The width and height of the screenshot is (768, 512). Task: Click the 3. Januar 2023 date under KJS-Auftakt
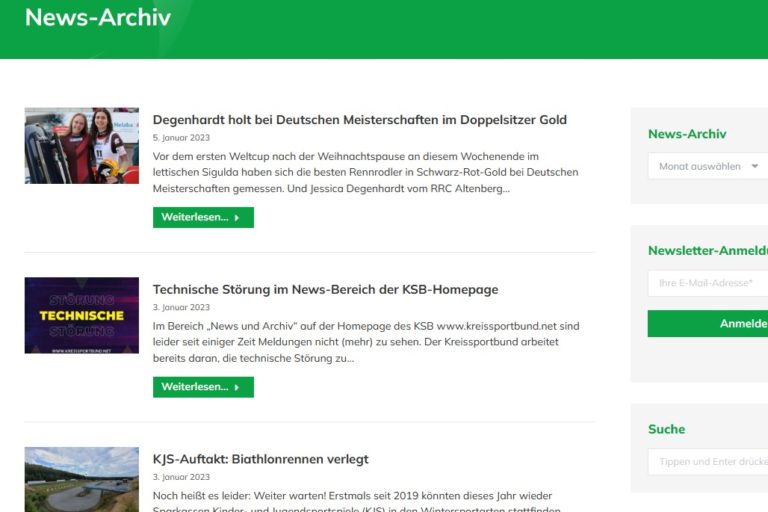[x=181, y=477]
